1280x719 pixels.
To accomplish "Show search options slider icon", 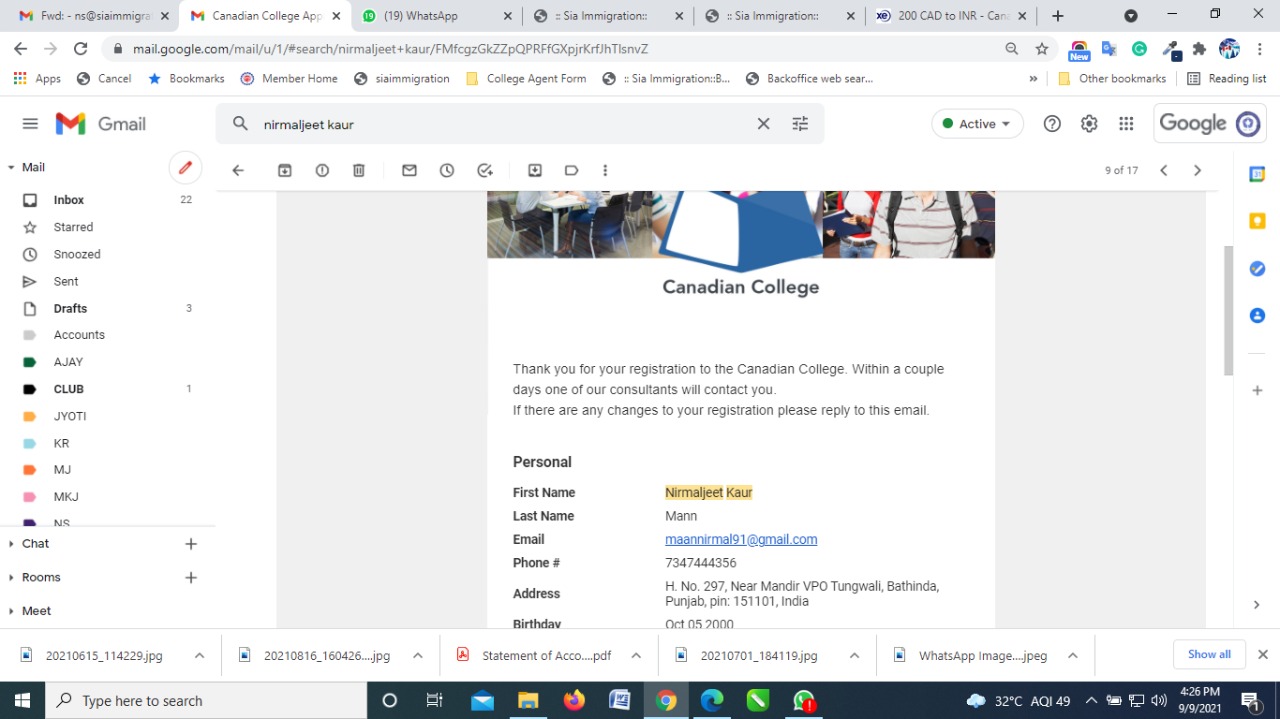I will (x=800, y=124).
